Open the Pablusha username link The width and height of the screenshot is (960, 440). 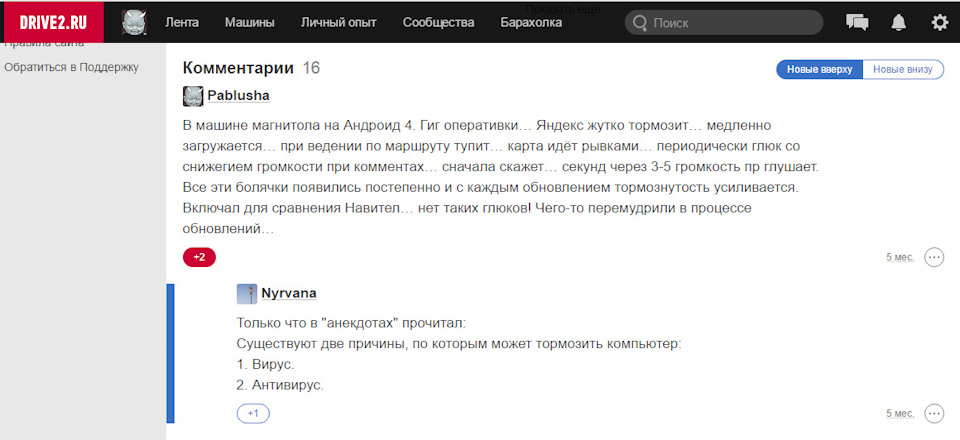238,96
